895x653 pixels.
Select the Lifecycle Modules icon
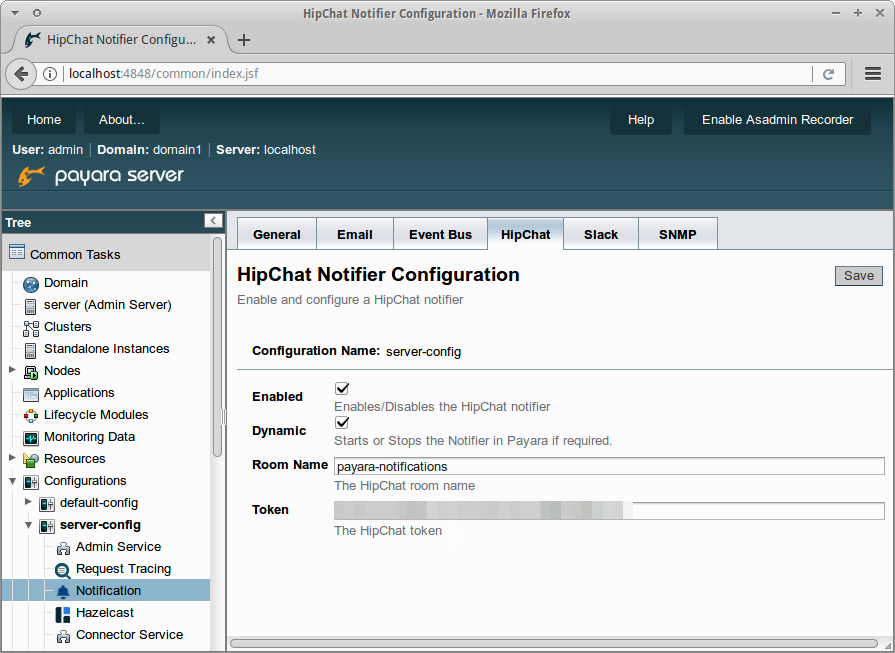(x=31, y=414)
